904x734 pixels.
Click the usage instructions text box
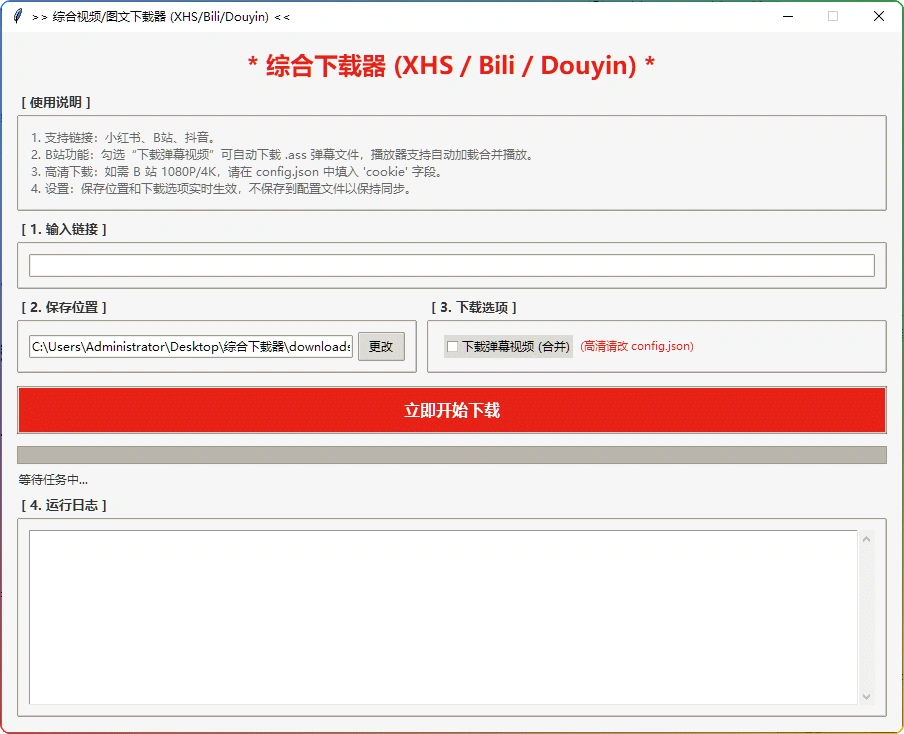click(x=452, y=167)
